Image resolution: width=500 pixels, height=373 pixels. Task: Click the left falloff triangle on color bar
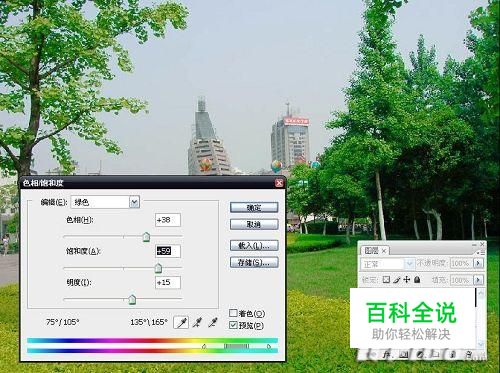click(204, 347)
